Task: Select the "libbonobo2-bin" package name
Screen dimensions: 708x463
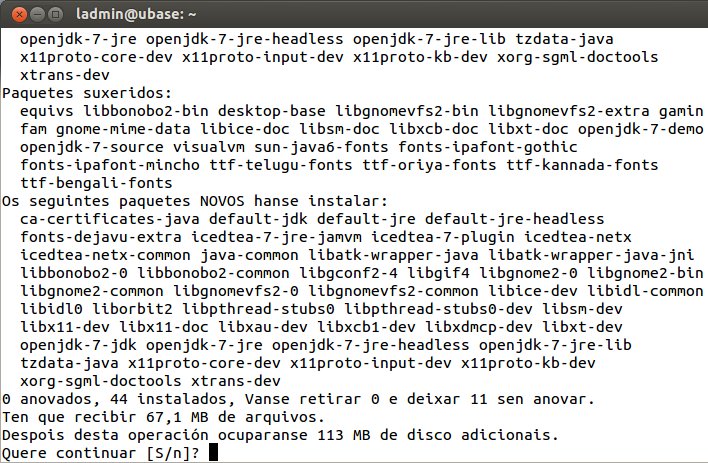Action: 146,111
